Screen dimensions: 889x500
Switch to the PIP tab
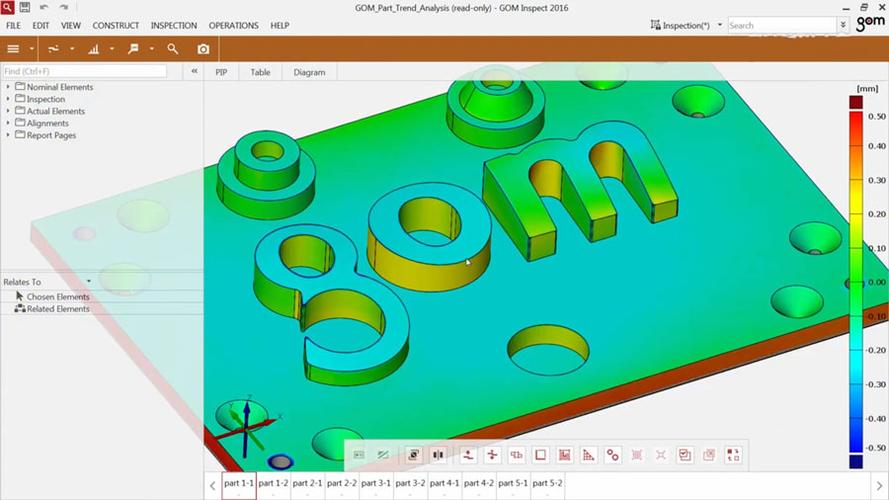coord(221,73)
